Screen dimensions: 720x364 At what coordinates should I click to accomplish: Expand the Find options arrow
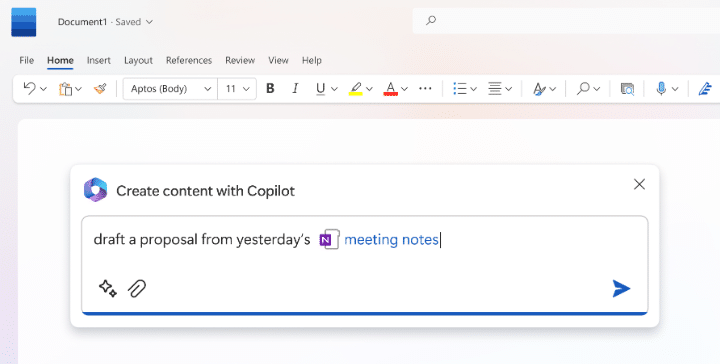[596, 89]
